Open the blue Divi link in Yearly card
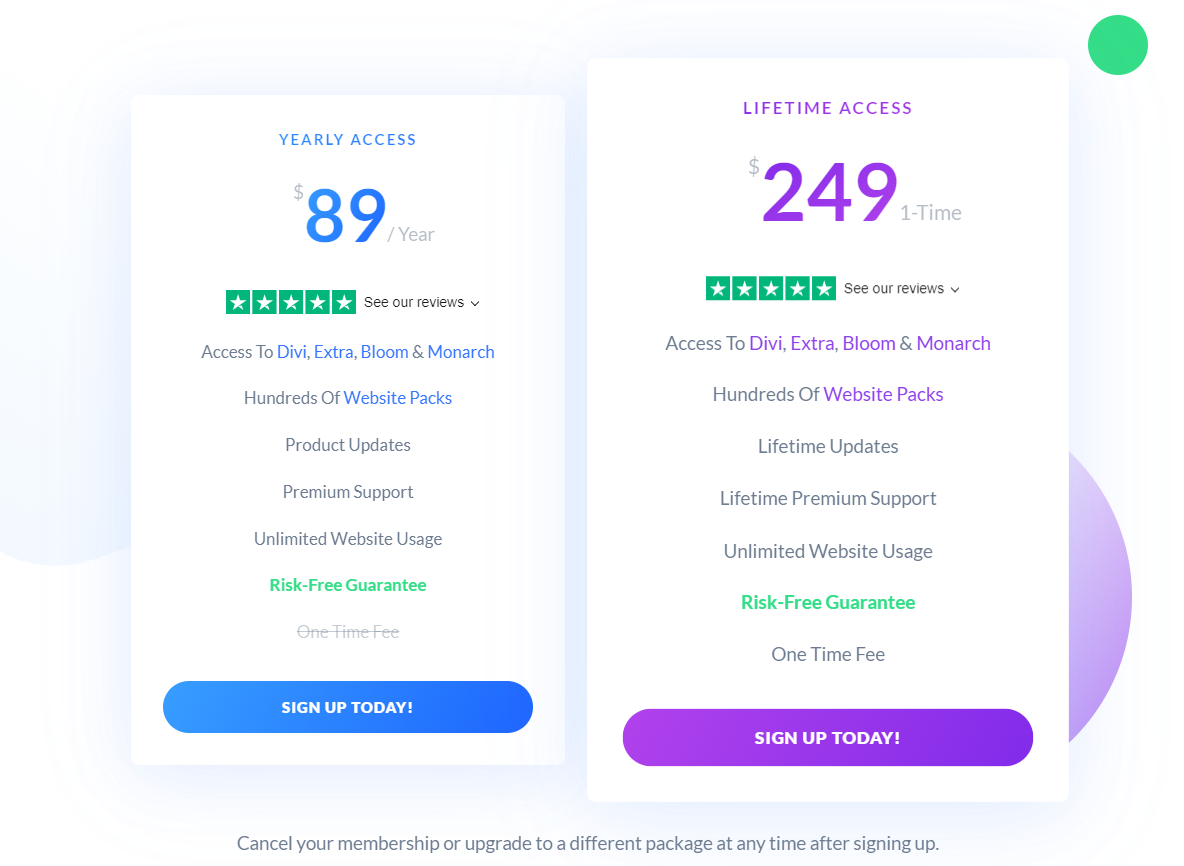The height and width of the screenshot is (866, 1184). (x=292, y=351)
